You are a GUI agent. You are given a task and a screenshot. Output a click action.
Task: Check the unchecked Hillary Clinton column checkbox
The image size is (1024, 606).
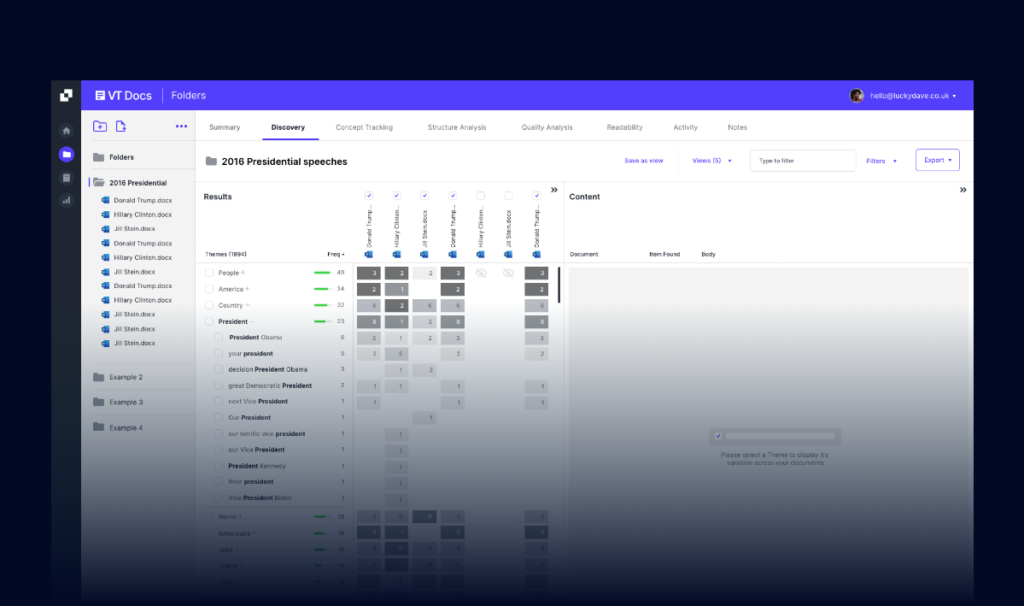click(481, 196)
